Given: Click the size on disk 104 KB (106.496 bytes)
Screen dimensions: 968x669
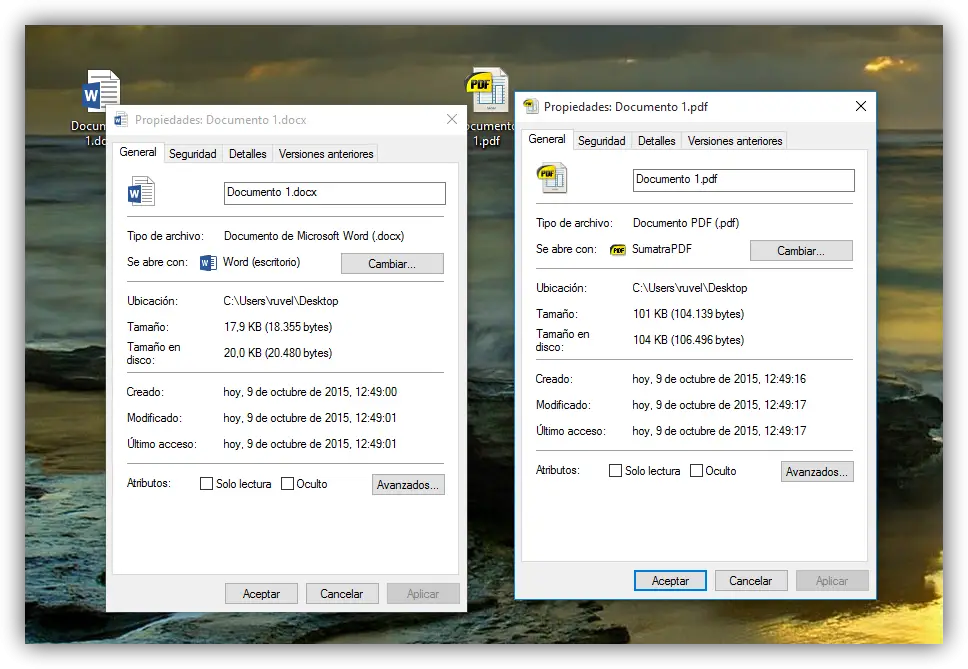Looking at the screenshot, I should coord(688,340).
